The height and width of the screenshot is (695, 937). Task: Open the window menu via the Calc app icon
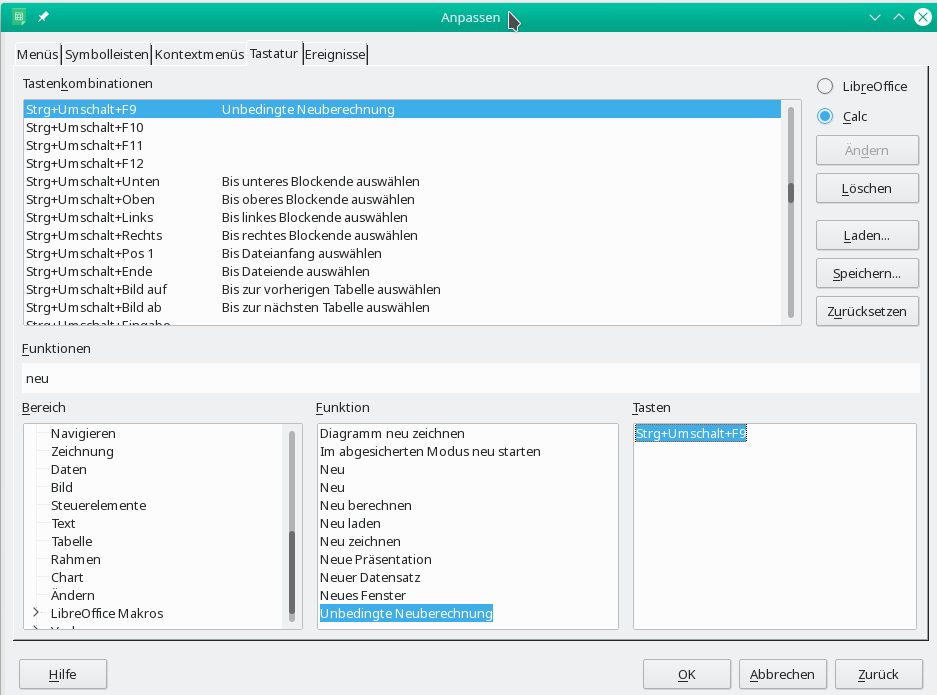(19, 17)
